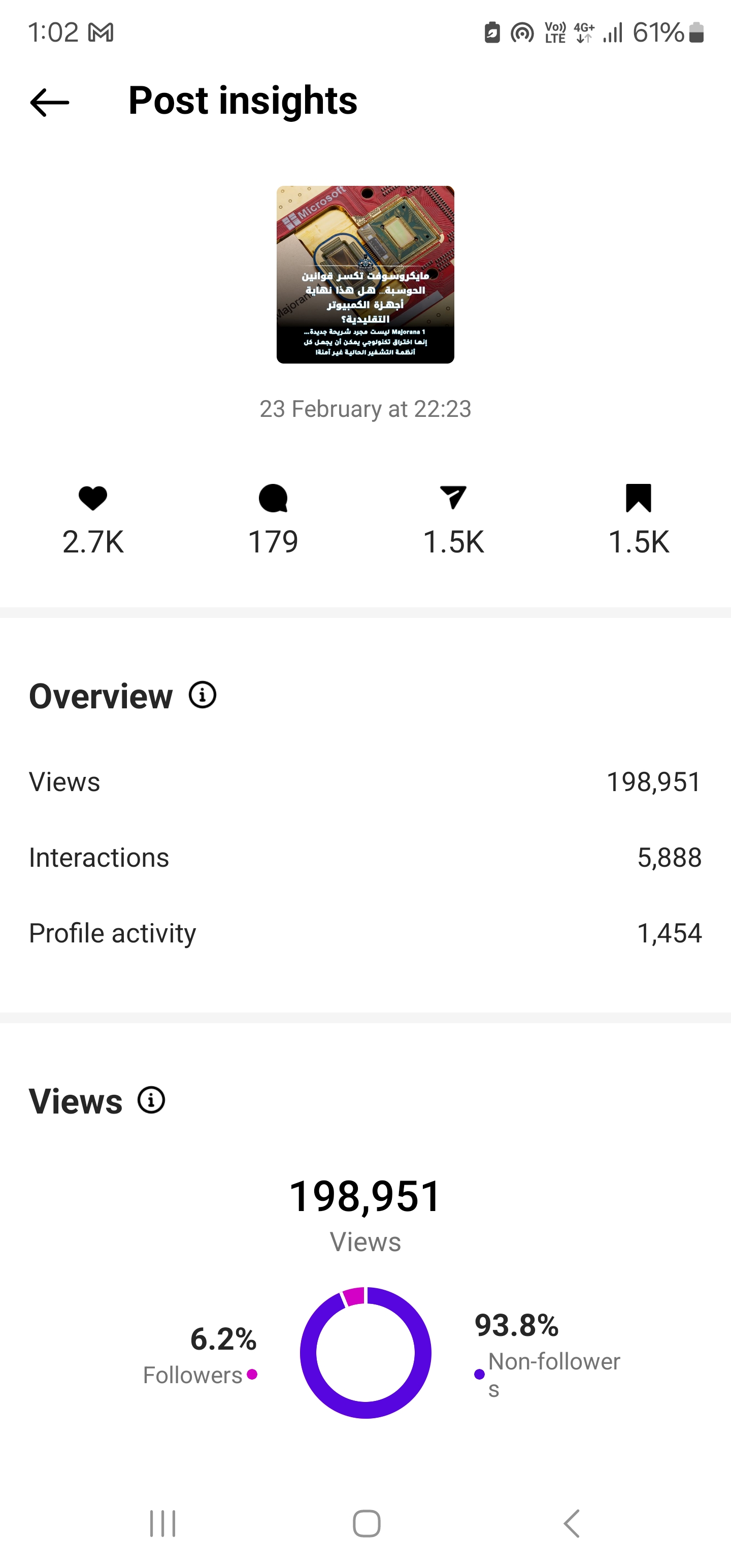The height and width of the screenshot is (1568, 731).
Task: Select the Profile activity row
Action: point(365,933)
